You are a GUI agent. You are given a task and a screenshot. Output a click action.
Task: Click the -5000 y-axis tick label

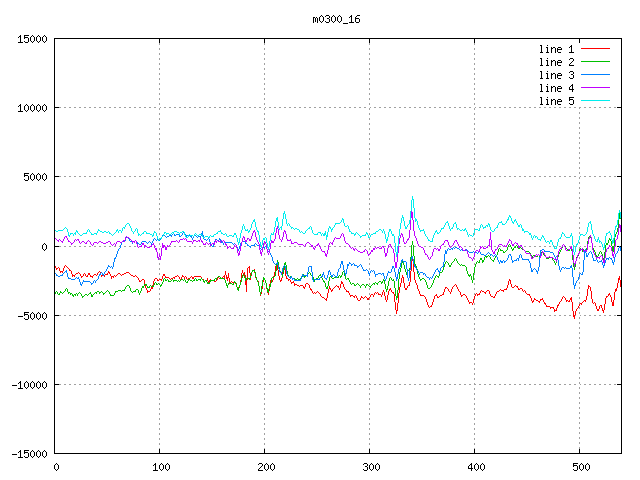[x=32, y=315]
